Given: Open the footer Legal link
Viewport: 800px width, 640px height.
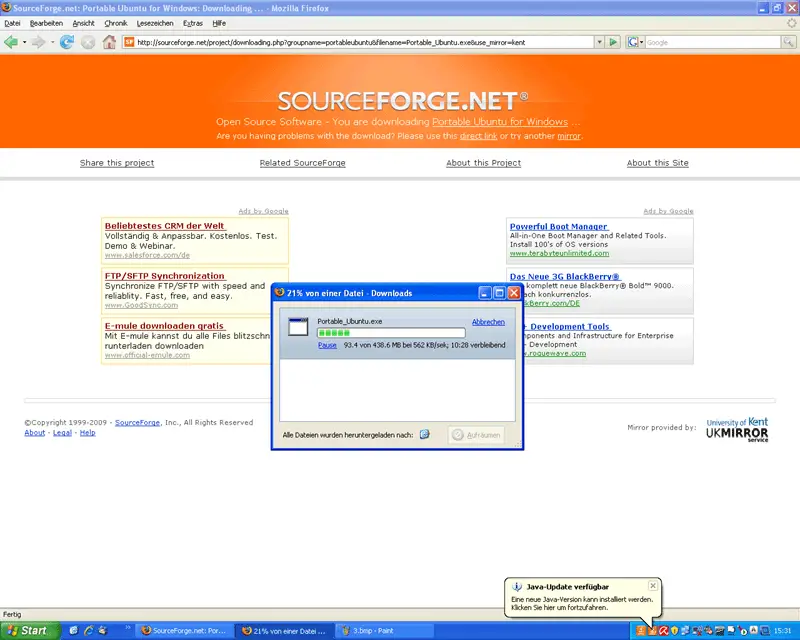Looking at the screenshot, I should point(62,432).
